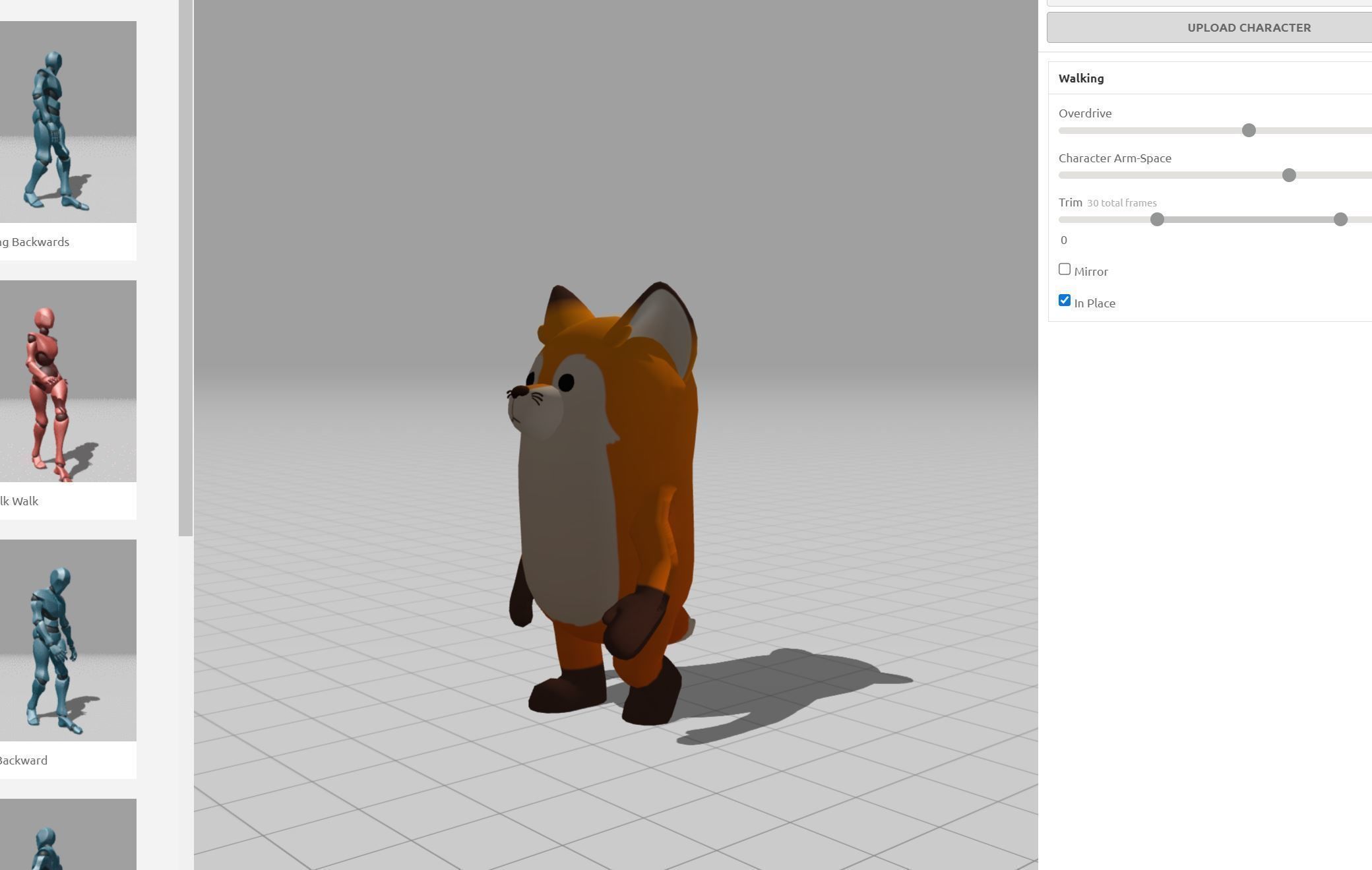Select the red character Walk animation thumbnail

68,381
